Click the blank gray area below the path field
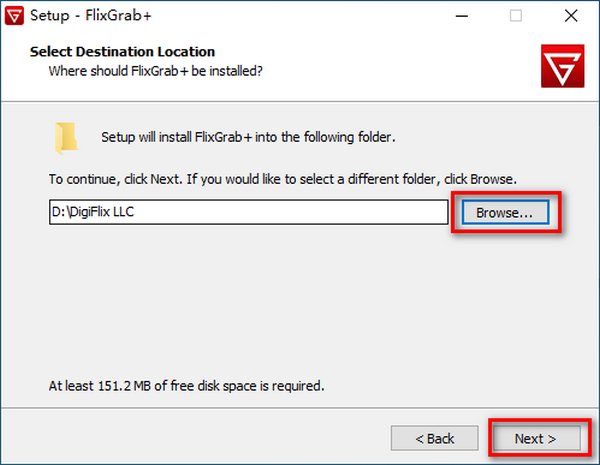Image resolution: width=600 pixels, height=465 pixels. [x=300, y=300]
